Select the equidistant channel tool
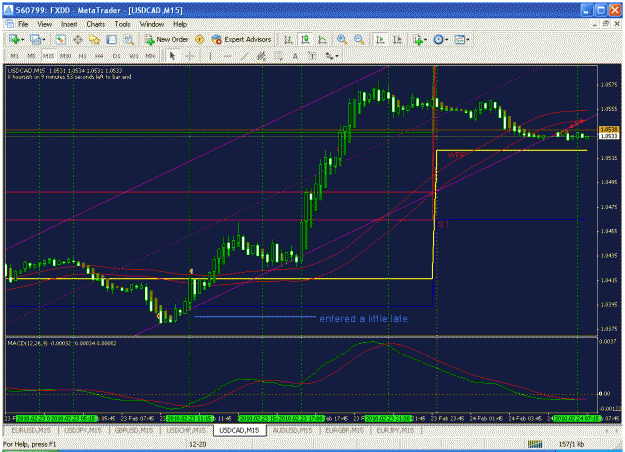 pyautogui.click(x=261, y=56)
